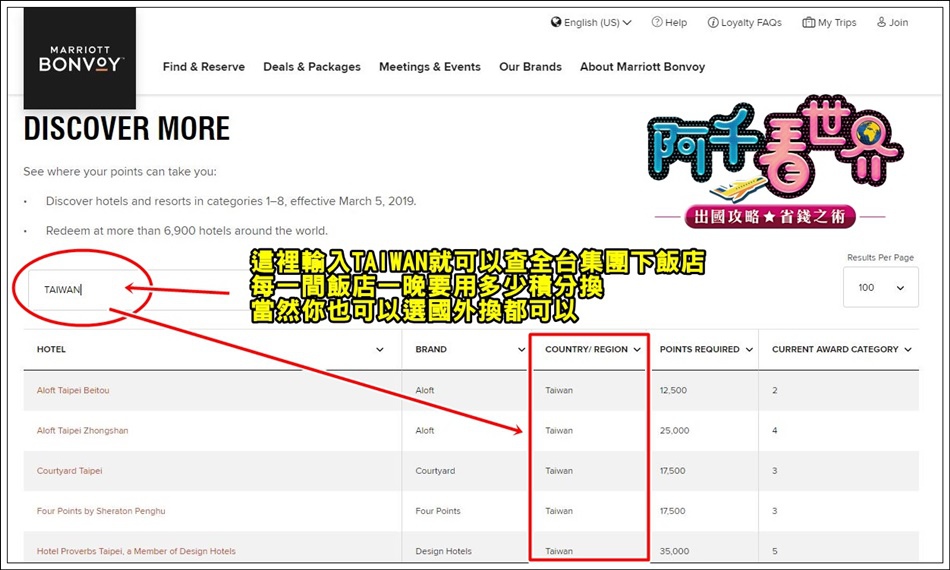The width and height of the screenshot is (950, 570).
Task: Open the Marriott Bonvoy logo home link
Action: pos(80,58)
